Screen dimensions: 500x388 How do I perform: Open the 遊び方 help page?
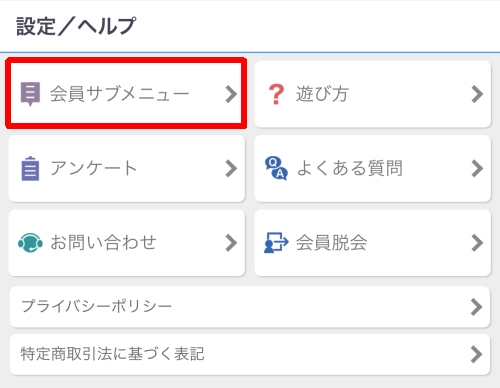pyautogui.click(x=373, y=94)
